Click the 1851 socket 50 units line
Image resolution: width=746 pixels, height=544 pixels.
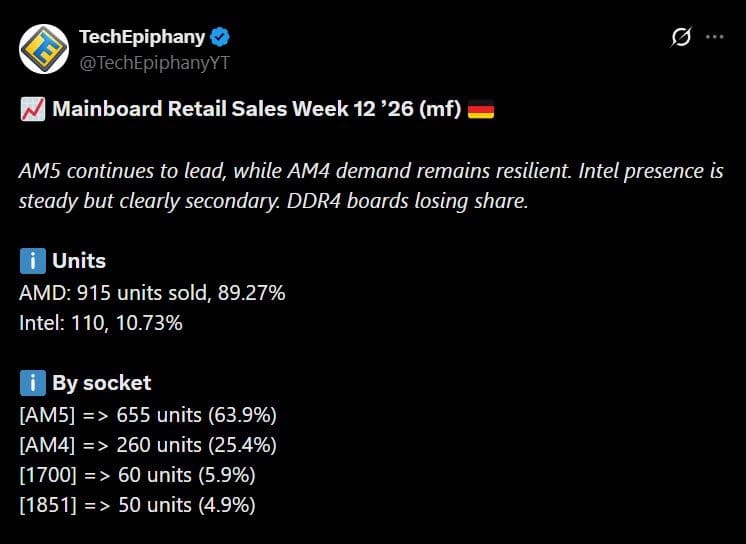click(137, 505)
